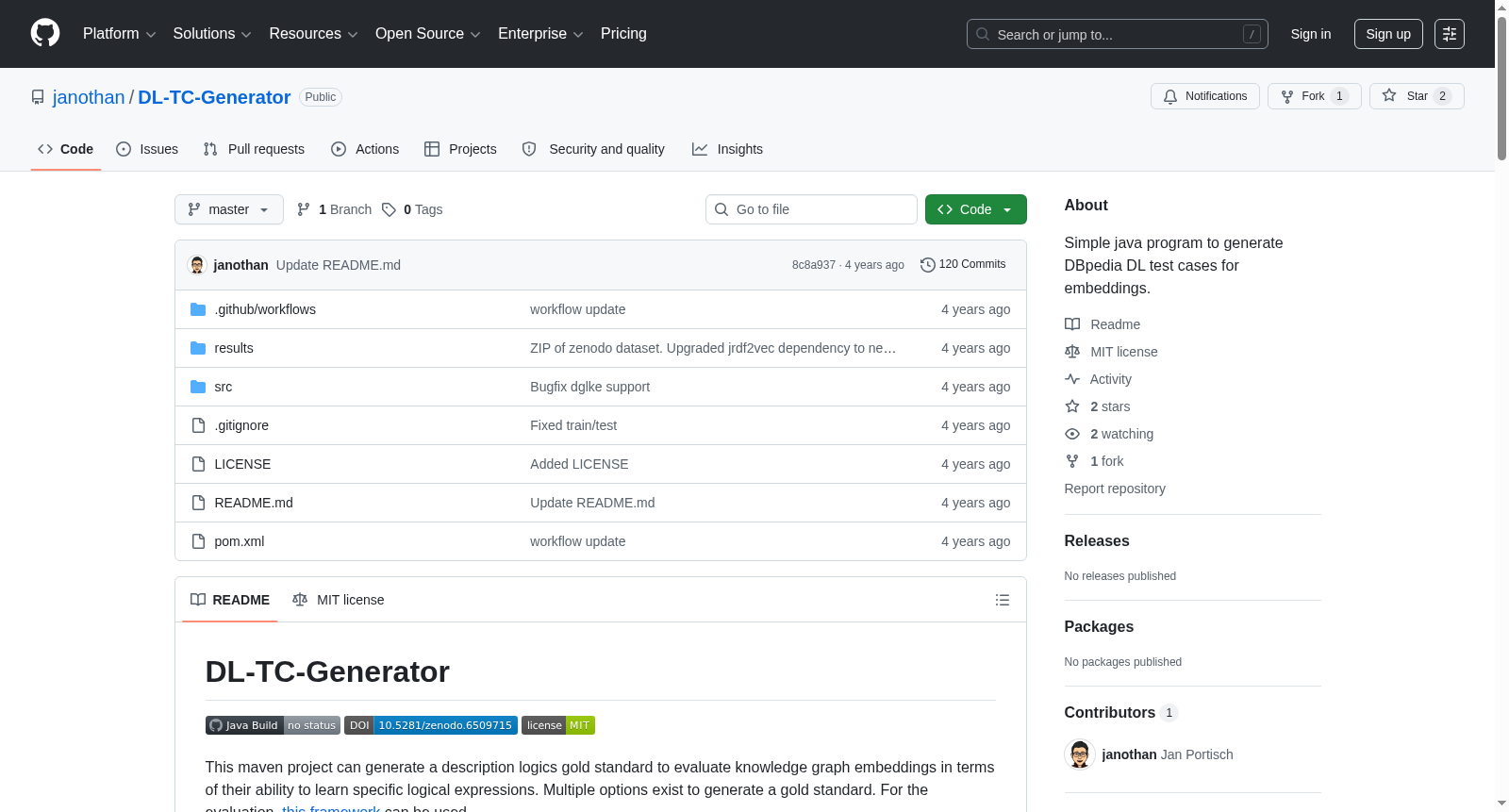Viewport: 1509px width, 812px height.
Task: Switch to the Pull requests tab
Action: 254,149
